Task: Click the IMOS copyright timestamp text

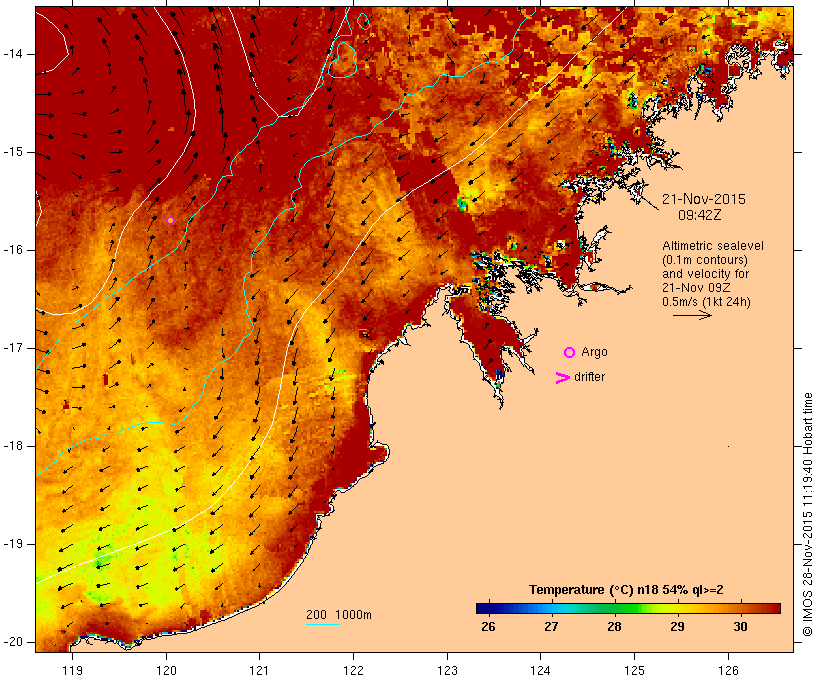Action: 808,515
